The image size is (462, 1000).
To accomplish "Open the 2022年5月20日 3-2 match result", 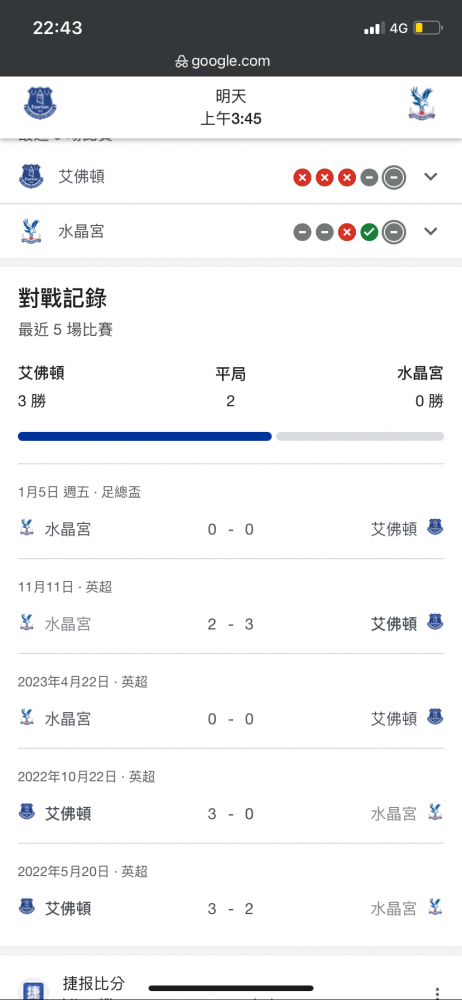I will coord(231,890).
